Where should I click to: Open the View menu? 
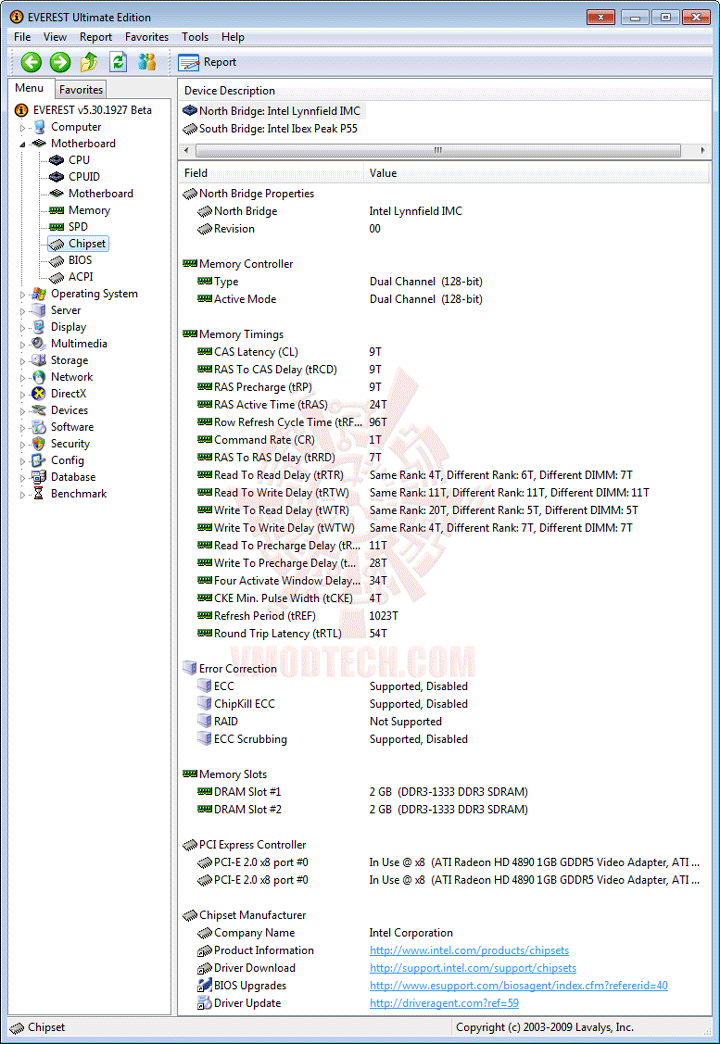click(55, 37)
